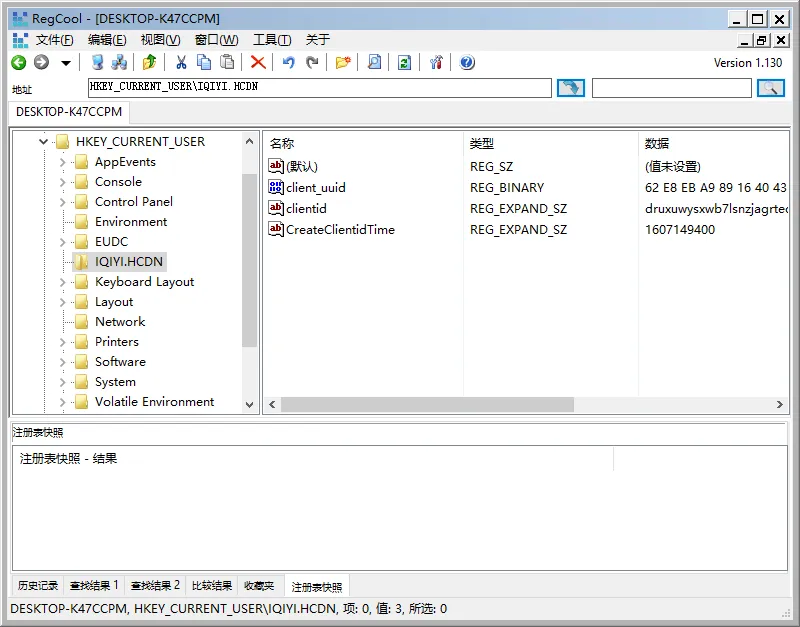Screen dimensions: 800x627
Task: Click the Back navigation button
Action: pos(20,62)
